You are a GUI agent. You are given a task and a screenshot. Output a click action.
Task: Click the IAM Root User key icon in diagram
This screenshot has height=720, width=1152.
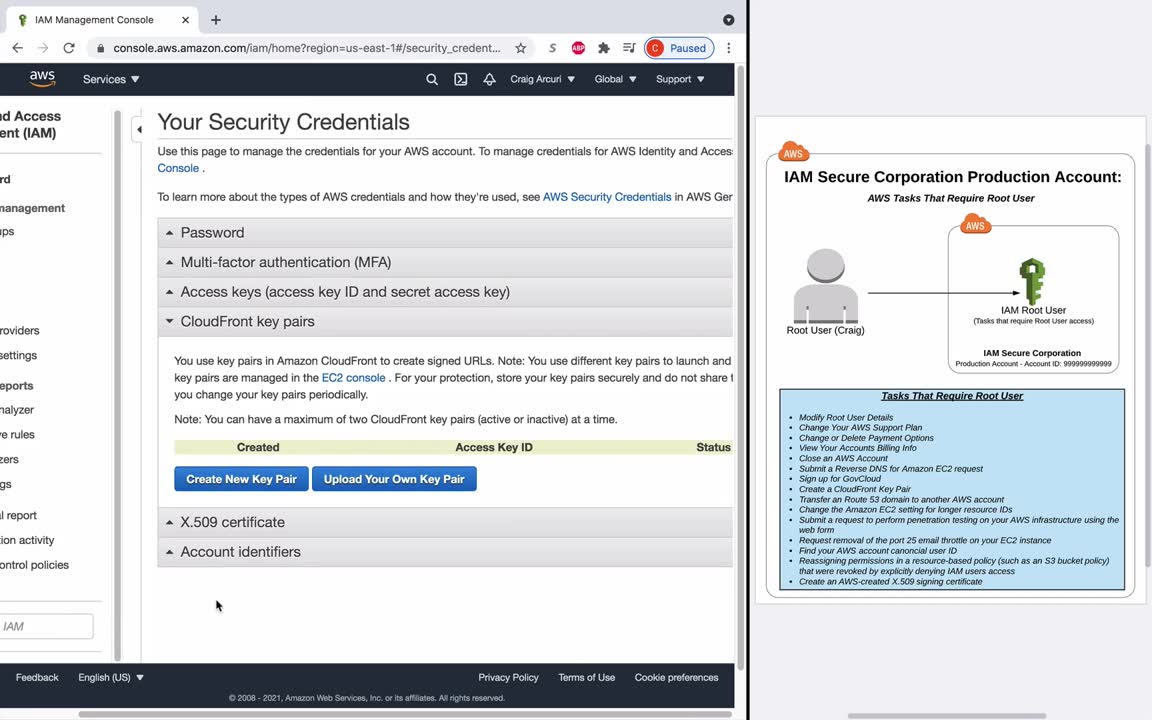coord(1032,281)
